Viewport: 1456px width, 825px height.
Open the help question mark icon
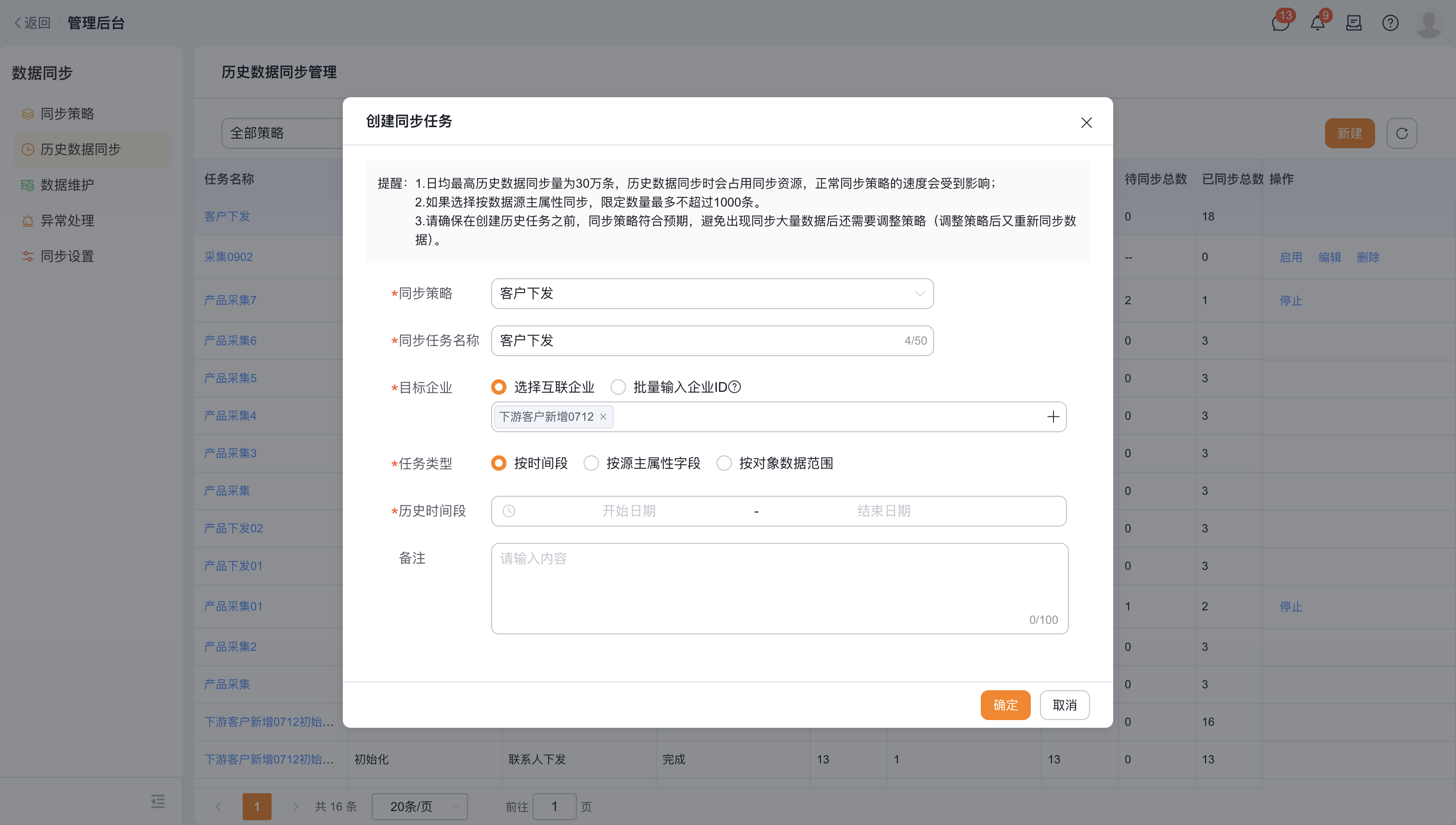point(1390,23)
